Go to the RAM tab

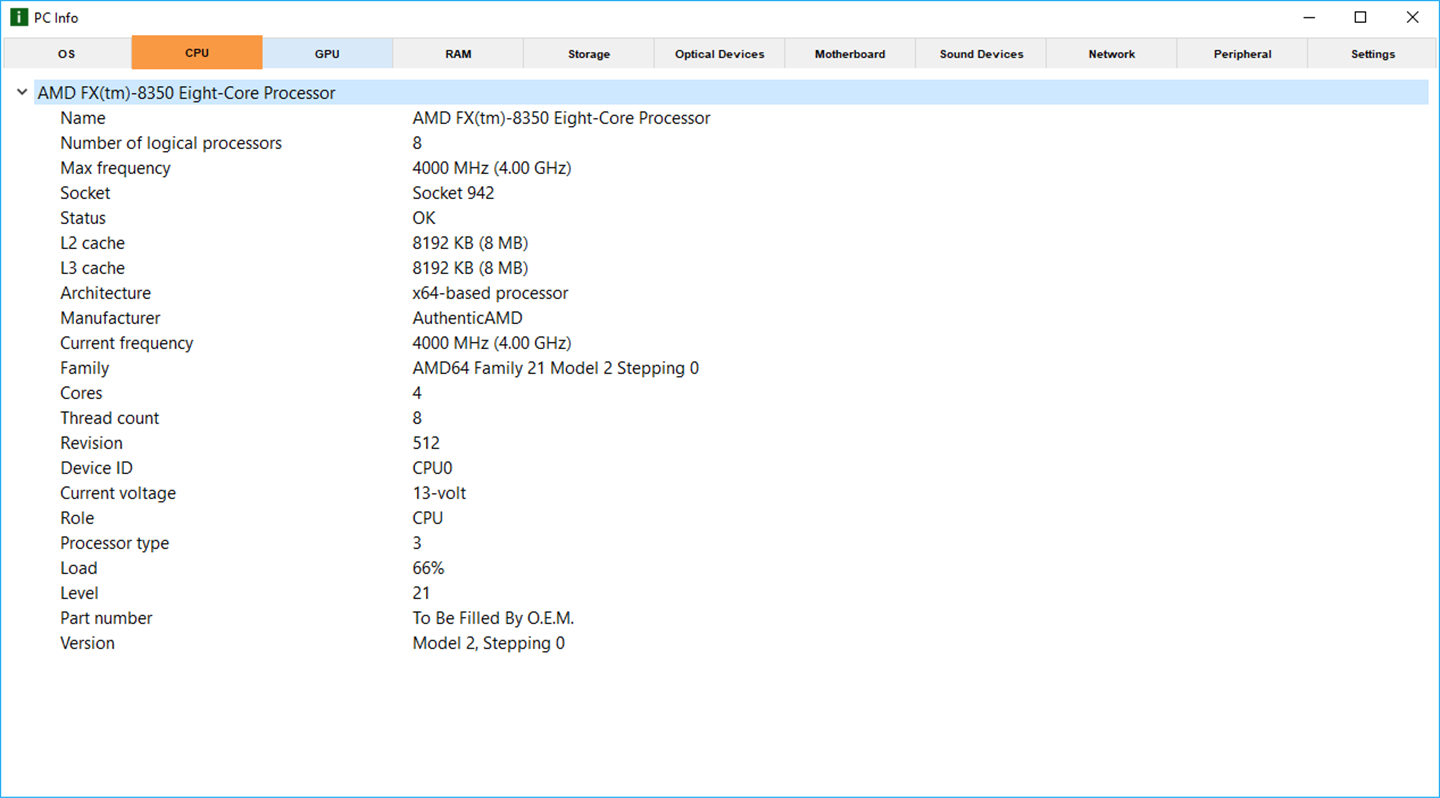[x=458, y=54]
